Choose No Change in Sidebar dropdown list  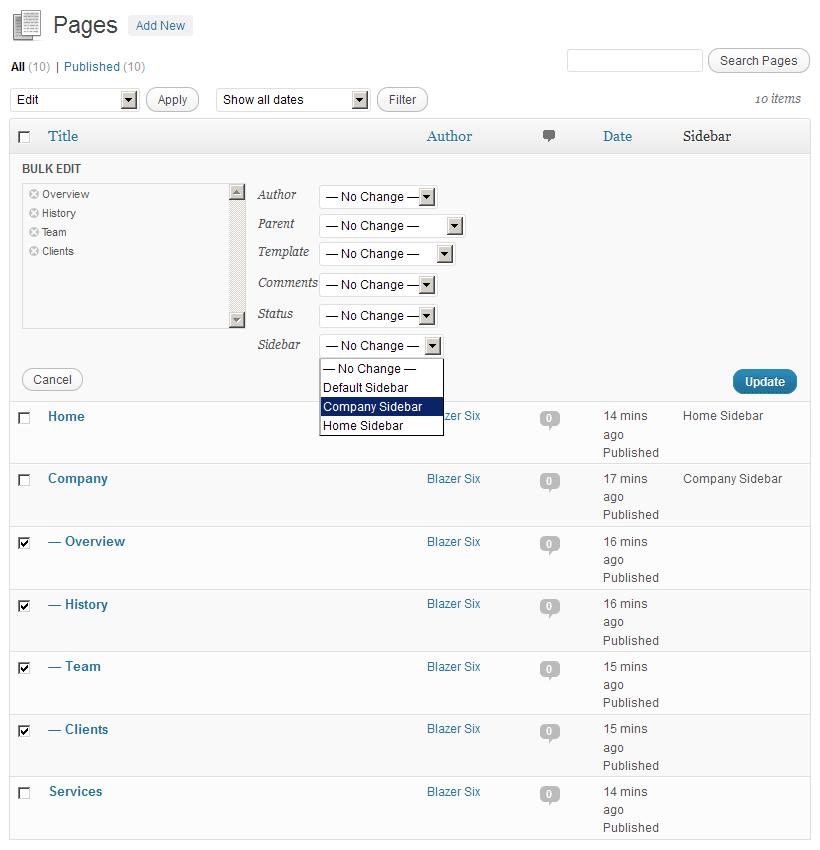click(382, 369)
